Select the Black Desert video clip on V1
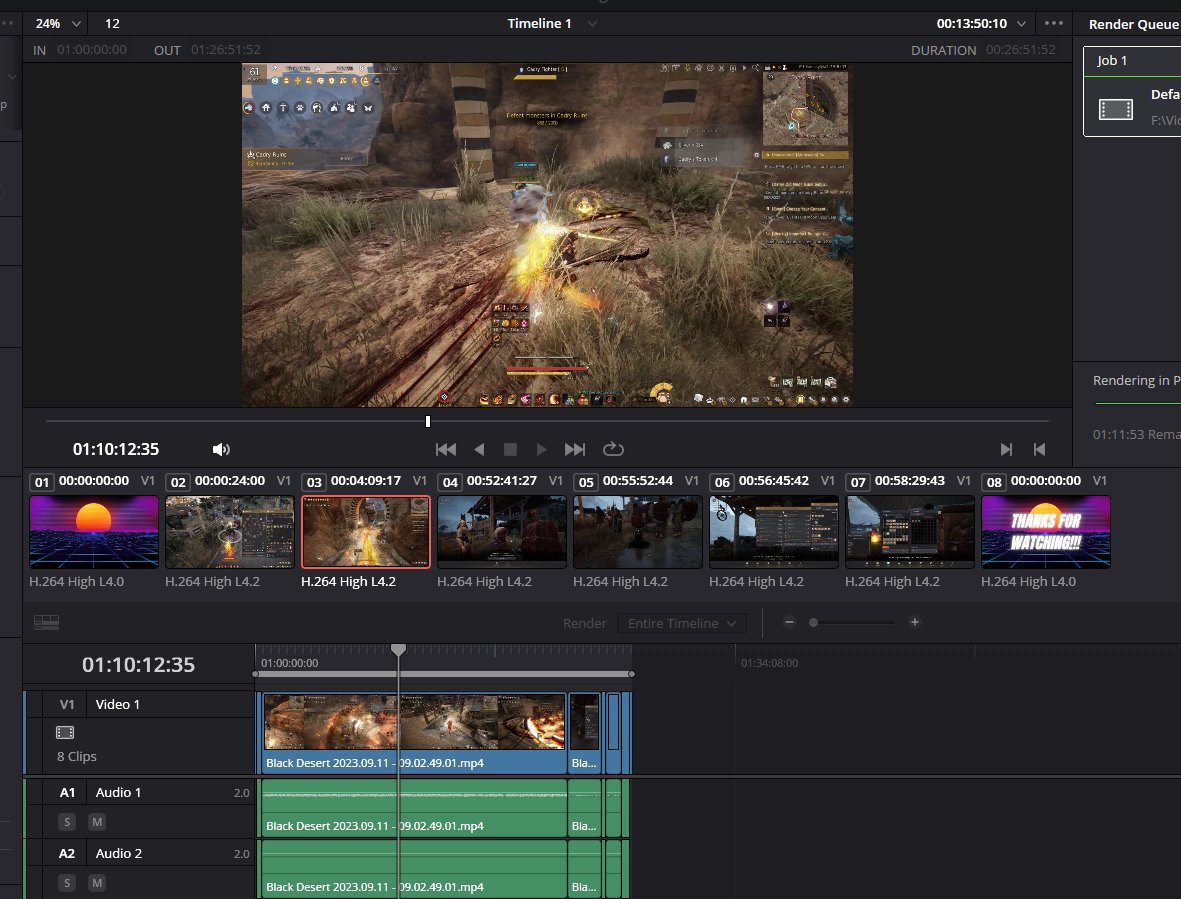 (x=414, y=733)
